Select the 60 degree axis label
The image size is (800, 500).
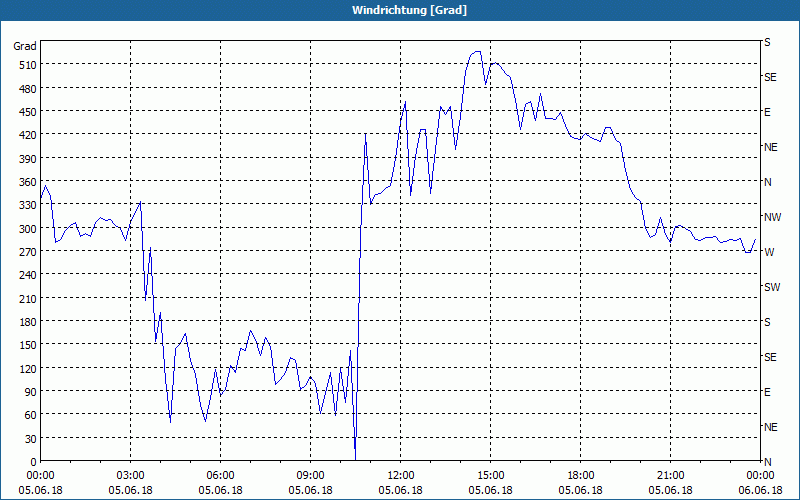pyautogui.click(x=31, y=415)
